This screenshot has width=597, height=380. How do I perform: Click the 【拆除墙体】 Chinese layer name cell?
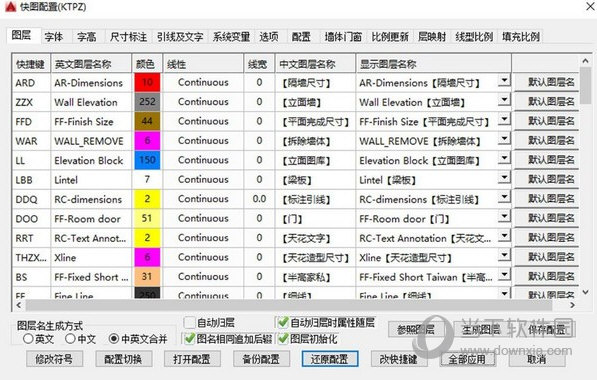click(x=315, y=141)
